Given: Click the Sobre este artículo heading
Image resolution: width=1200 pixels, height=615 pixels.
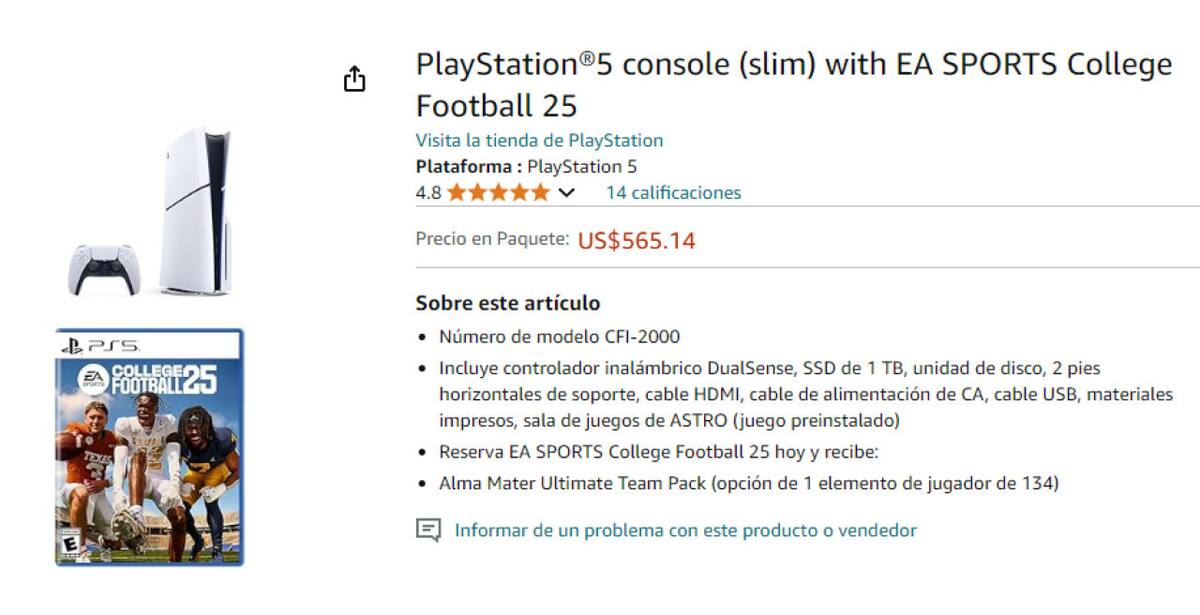Looking at the screenshot, I should 507,302.
